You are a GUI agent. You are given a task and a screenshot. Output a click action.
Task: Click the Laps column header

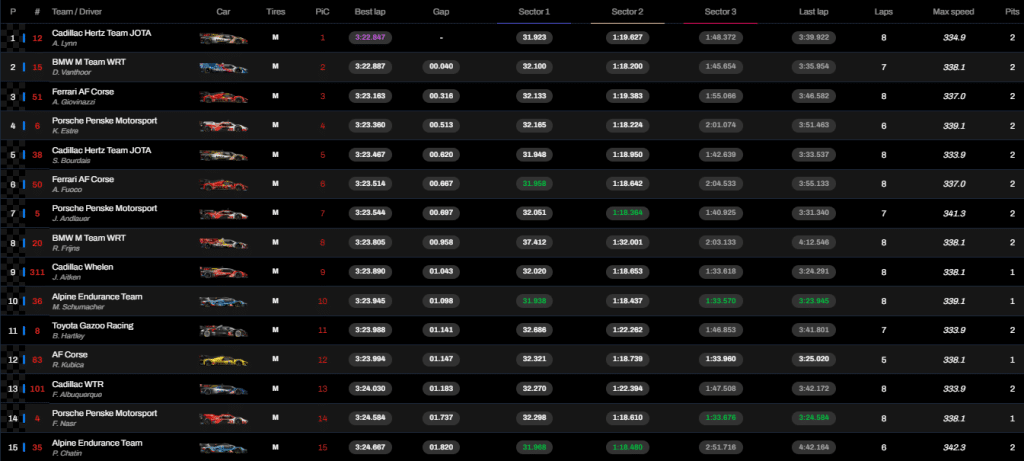coord(884,12)
